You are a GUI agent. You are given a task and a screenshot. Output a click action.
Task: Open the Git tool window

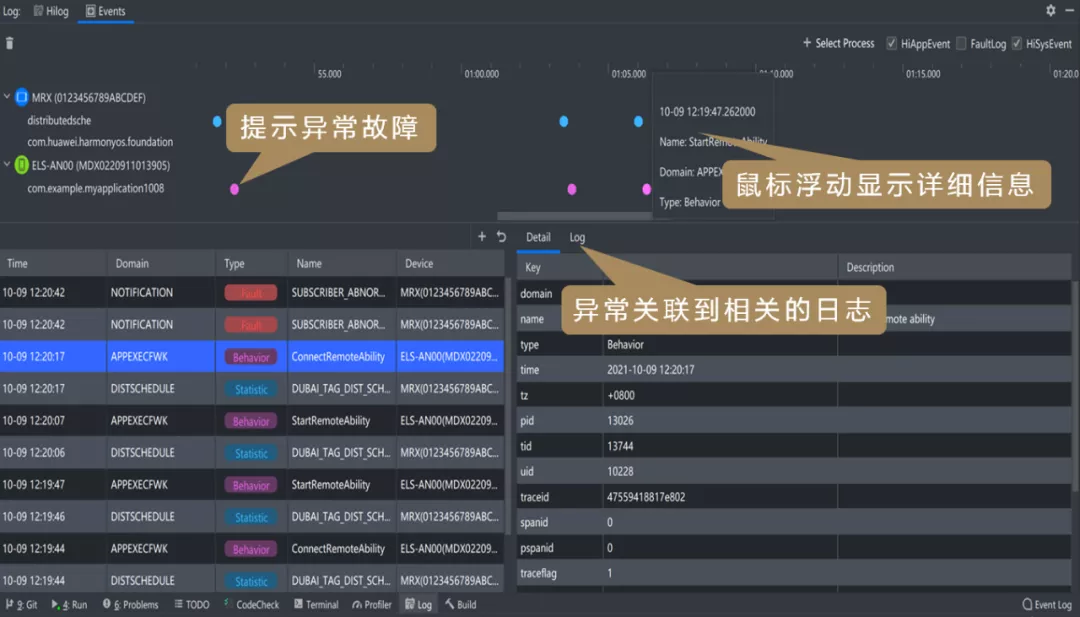(x=22, y=605)
